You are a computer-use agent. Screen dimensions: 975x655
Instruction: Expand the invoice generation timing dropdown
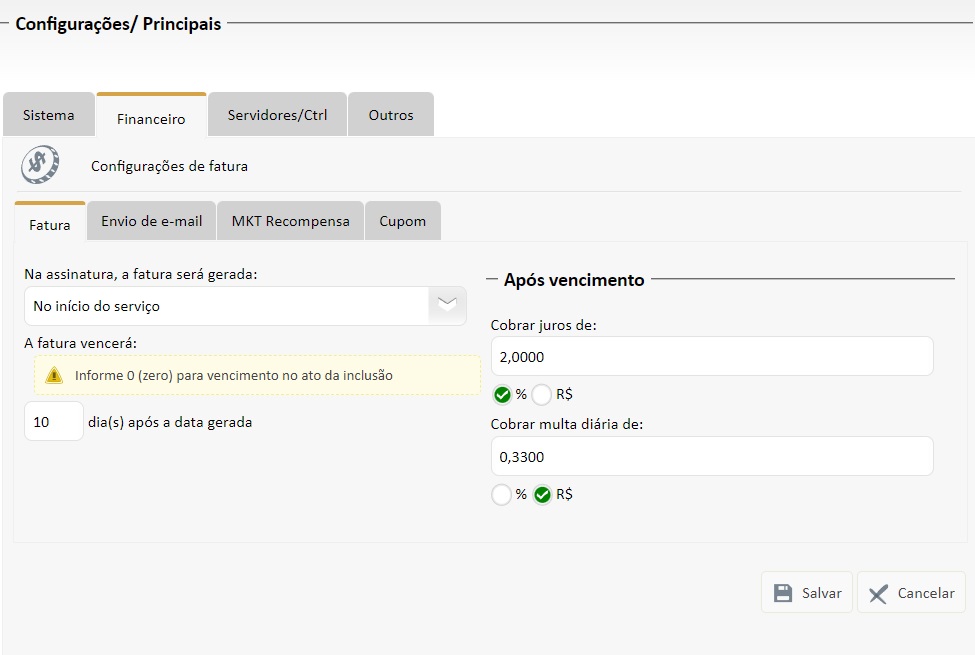447,306
